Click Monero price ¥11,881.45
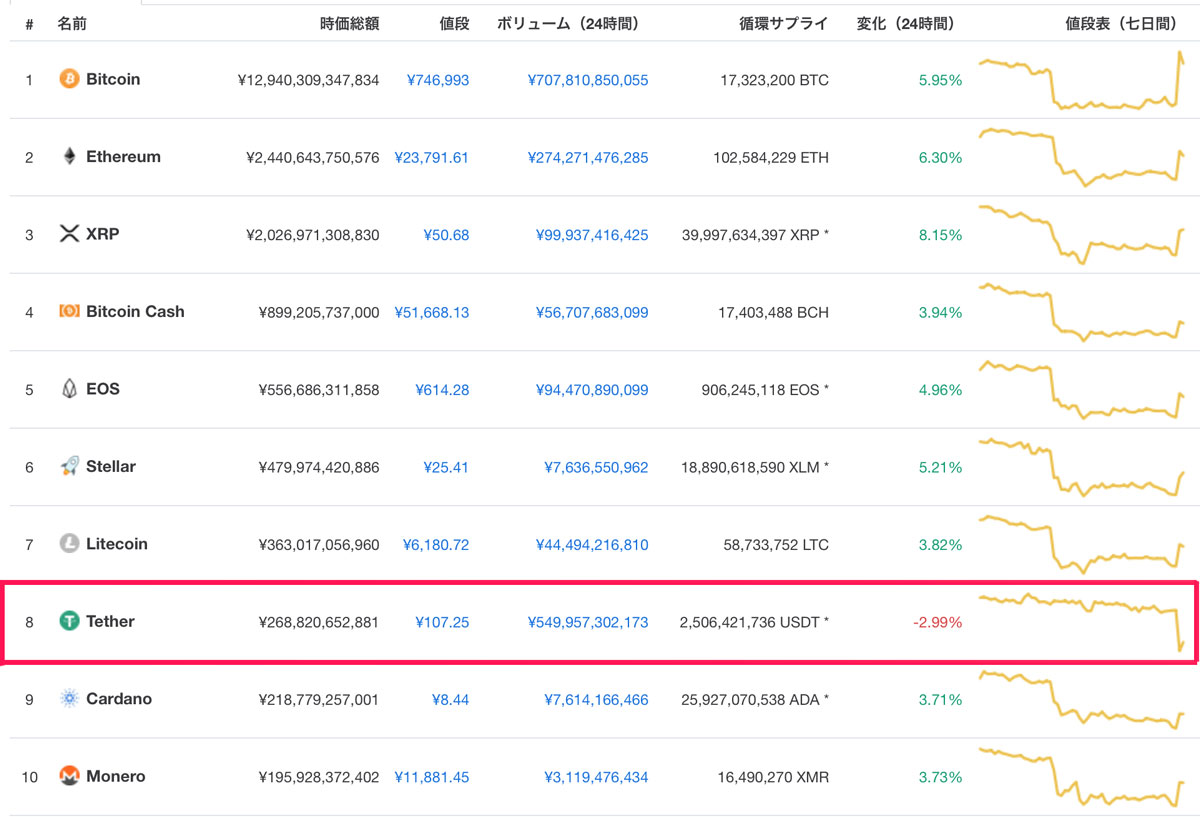Screen dimensions: 1200x817 coord(431,777)
